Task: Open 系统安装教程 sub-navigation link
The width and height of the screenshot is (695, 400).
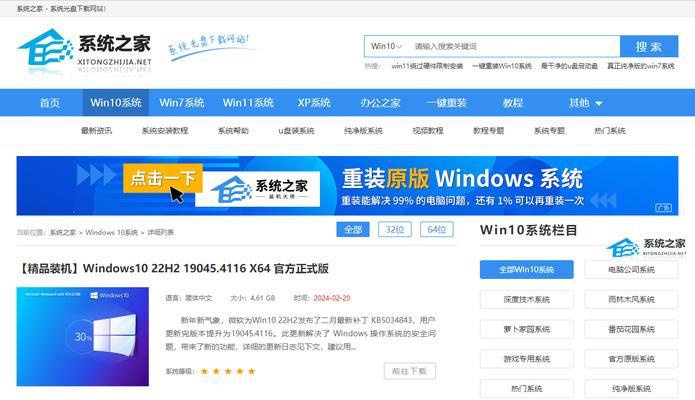Action: click(x=165, y=130)
